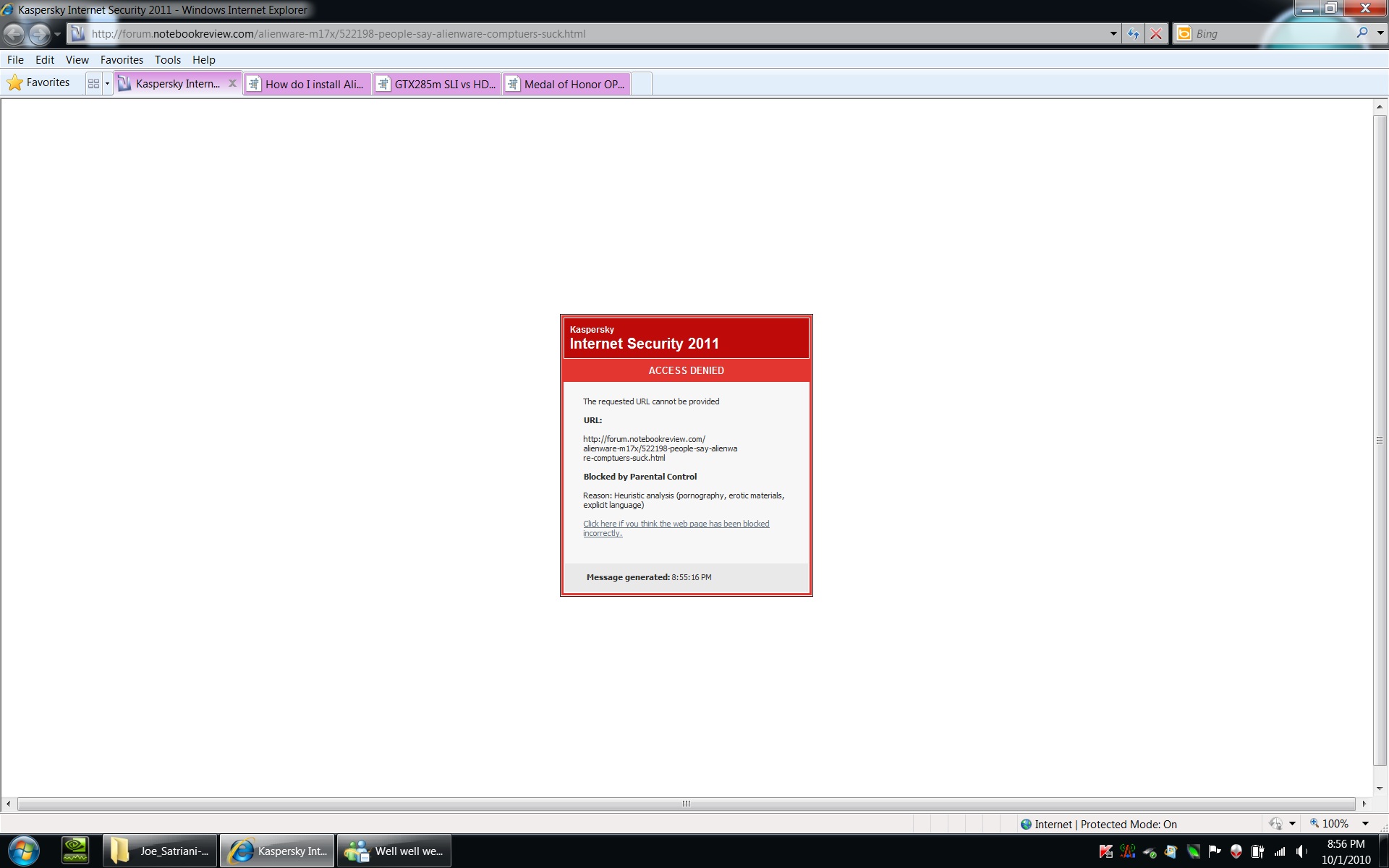Click the Kaspersky Int... IE taskbar button
The height and width of the screenshot is (868, 1389).
(277, 851)
